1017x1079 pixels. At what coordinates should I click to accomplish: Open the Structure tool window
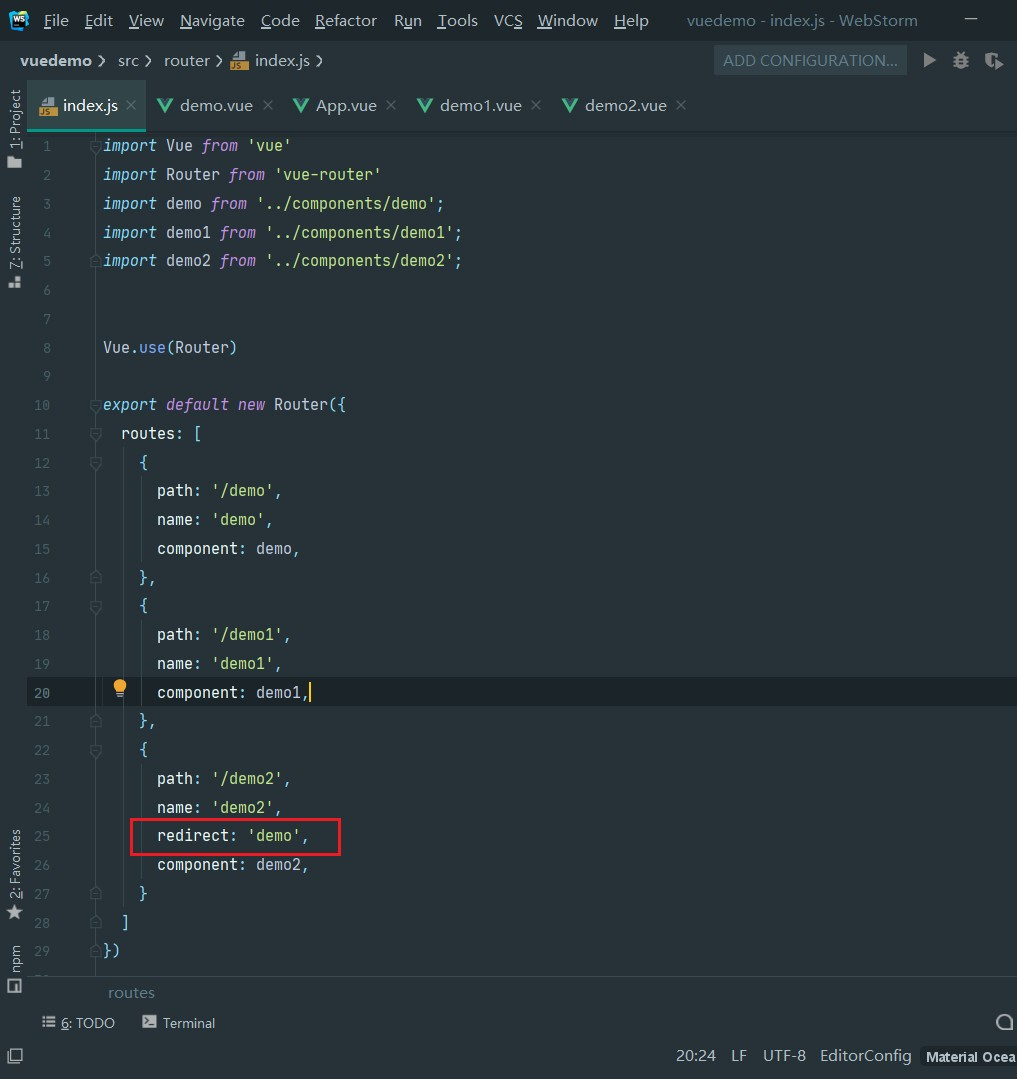[15, 241]
